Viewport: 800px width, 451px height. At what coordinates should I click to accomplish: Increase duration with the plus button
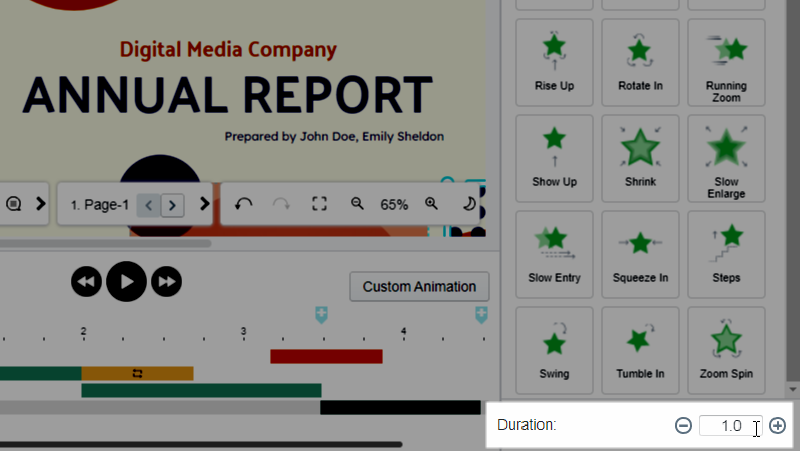[x=778, y=426]
